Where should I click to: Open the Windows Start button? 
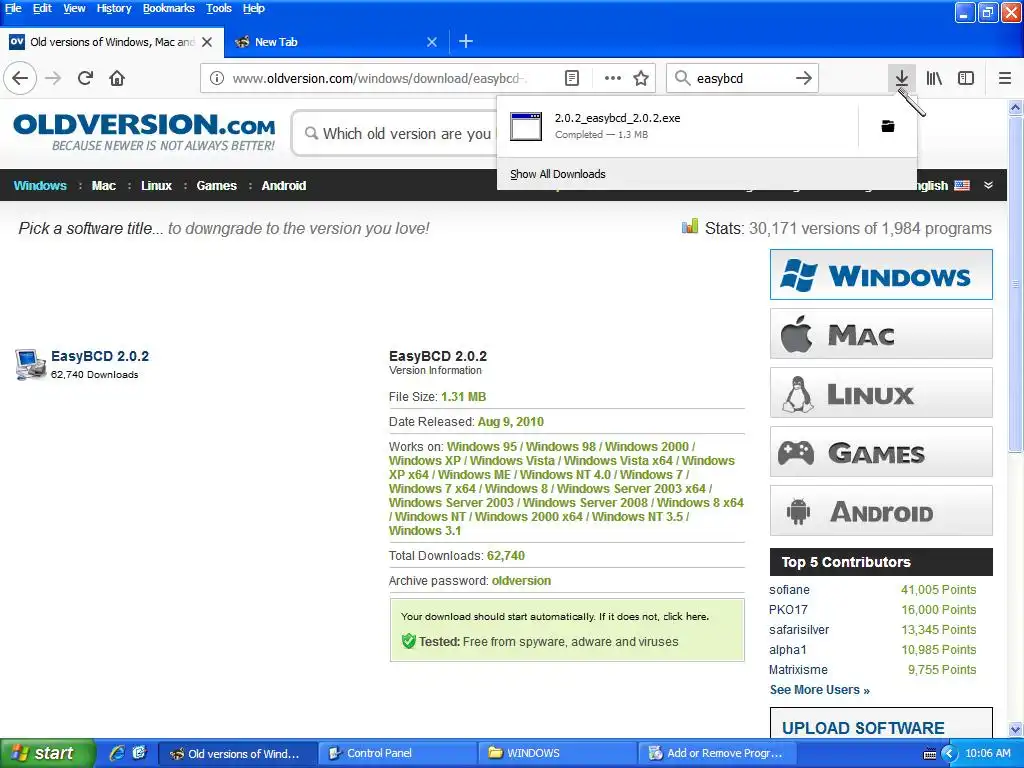48,753
